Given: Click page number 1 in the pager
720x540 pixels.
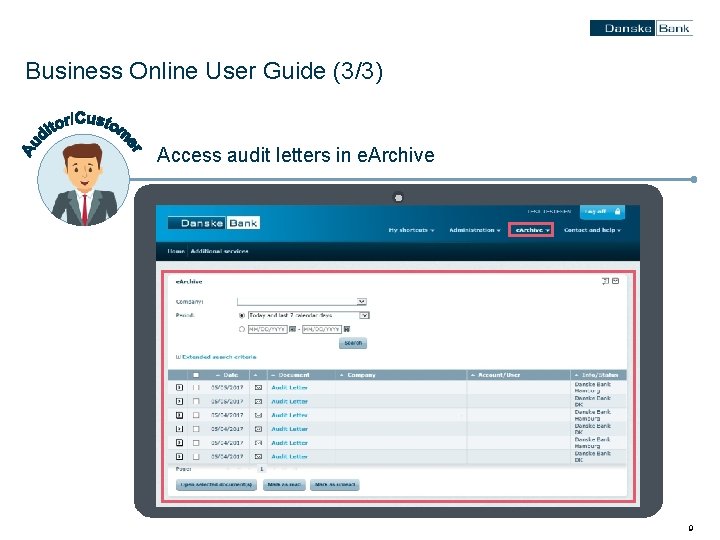Looking at the screenshot, I should 261,469.
